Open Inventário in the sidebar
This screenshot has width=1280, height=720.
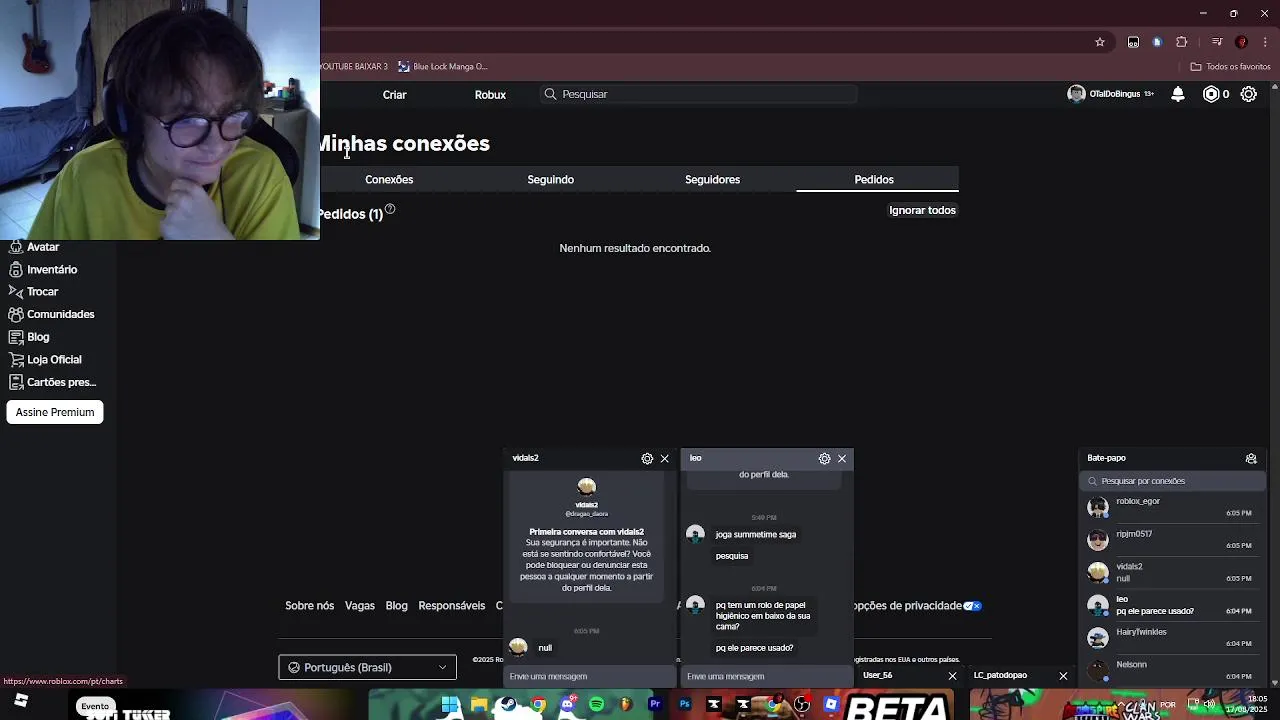tap(43, 269)
